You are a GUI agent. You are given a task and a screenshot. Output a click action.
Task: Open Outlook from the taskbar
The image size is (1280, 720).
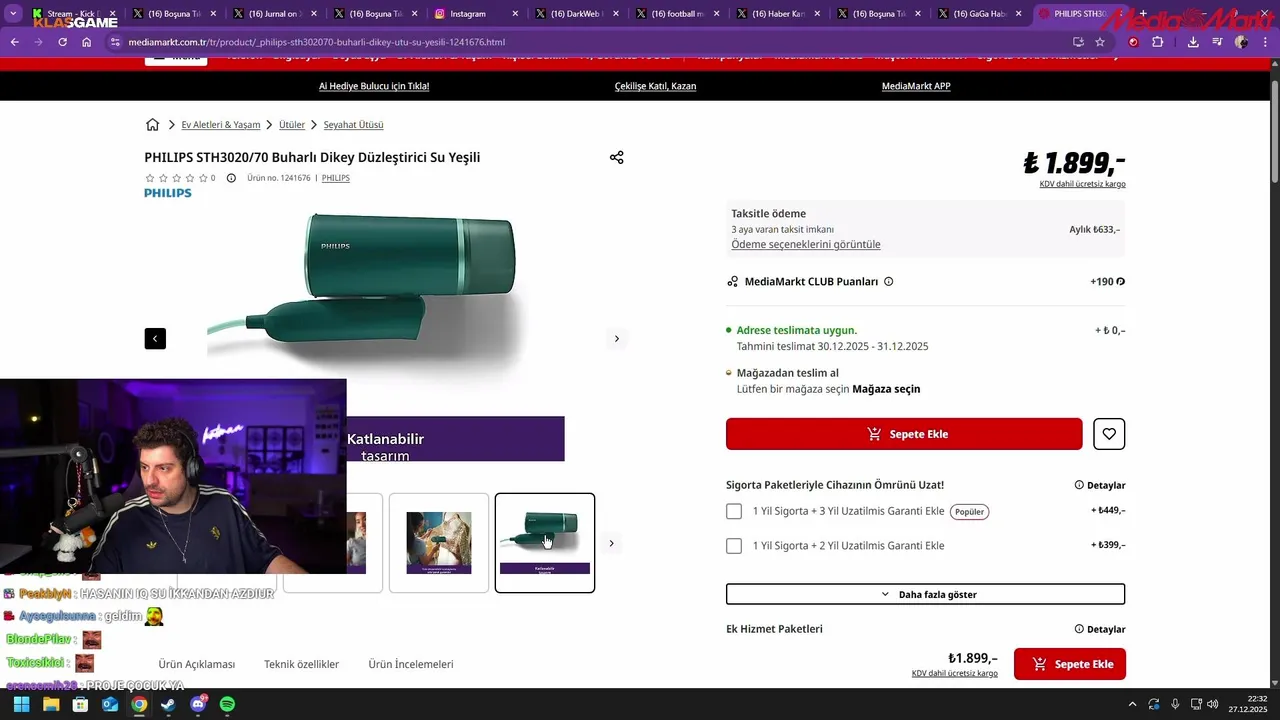pyautogui.click(x=110, y=704)
